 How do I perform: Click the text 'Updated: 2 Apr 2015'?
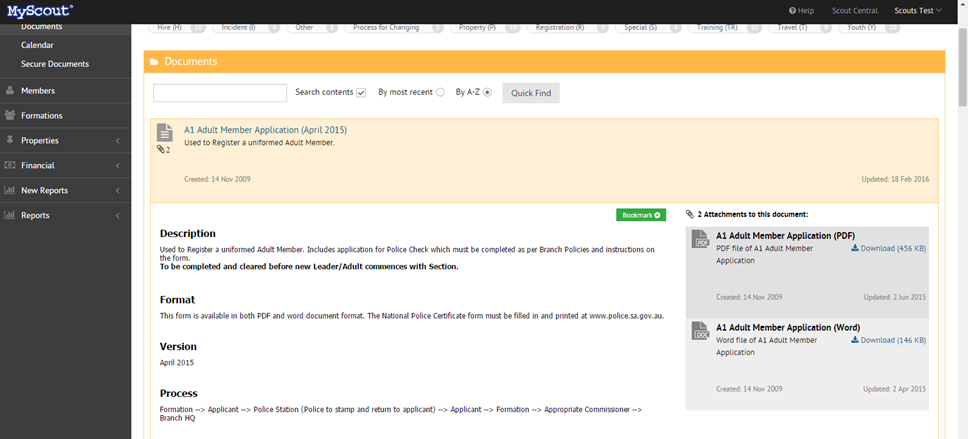coord(895,389)
